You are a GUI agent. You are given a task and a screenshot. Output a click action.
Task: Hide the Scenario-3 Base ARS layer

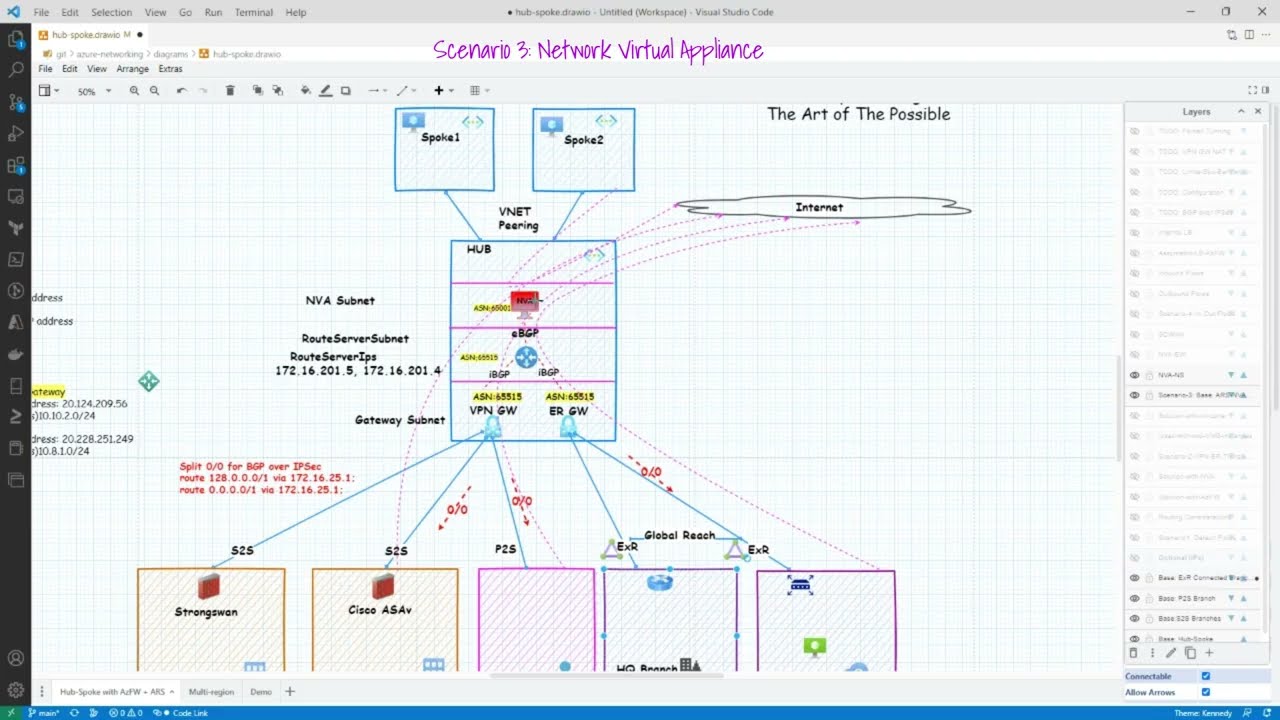(x=1135, y=395)
